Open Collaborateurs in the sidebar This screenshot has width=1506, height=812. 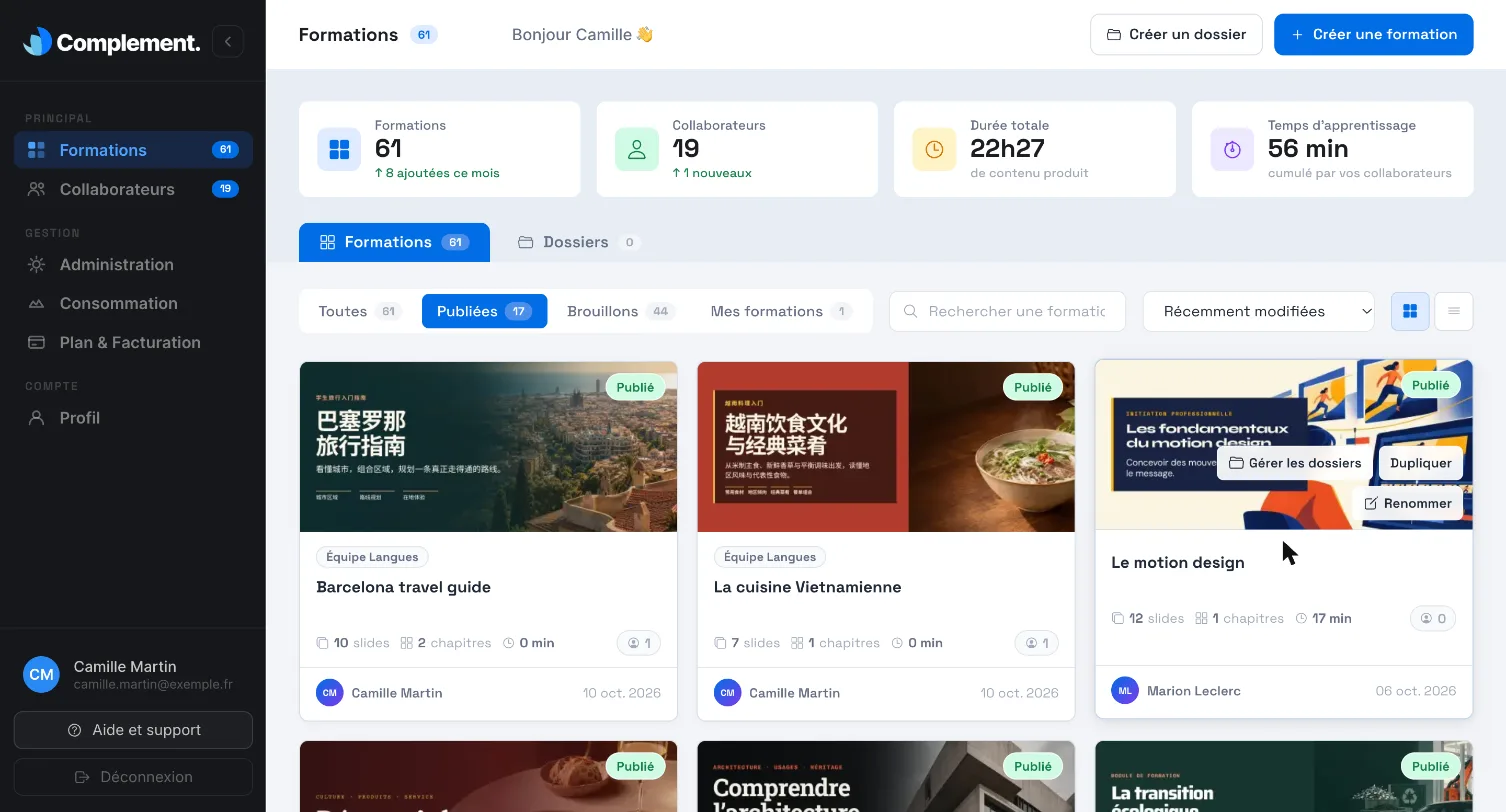click(x=133, y=189)
